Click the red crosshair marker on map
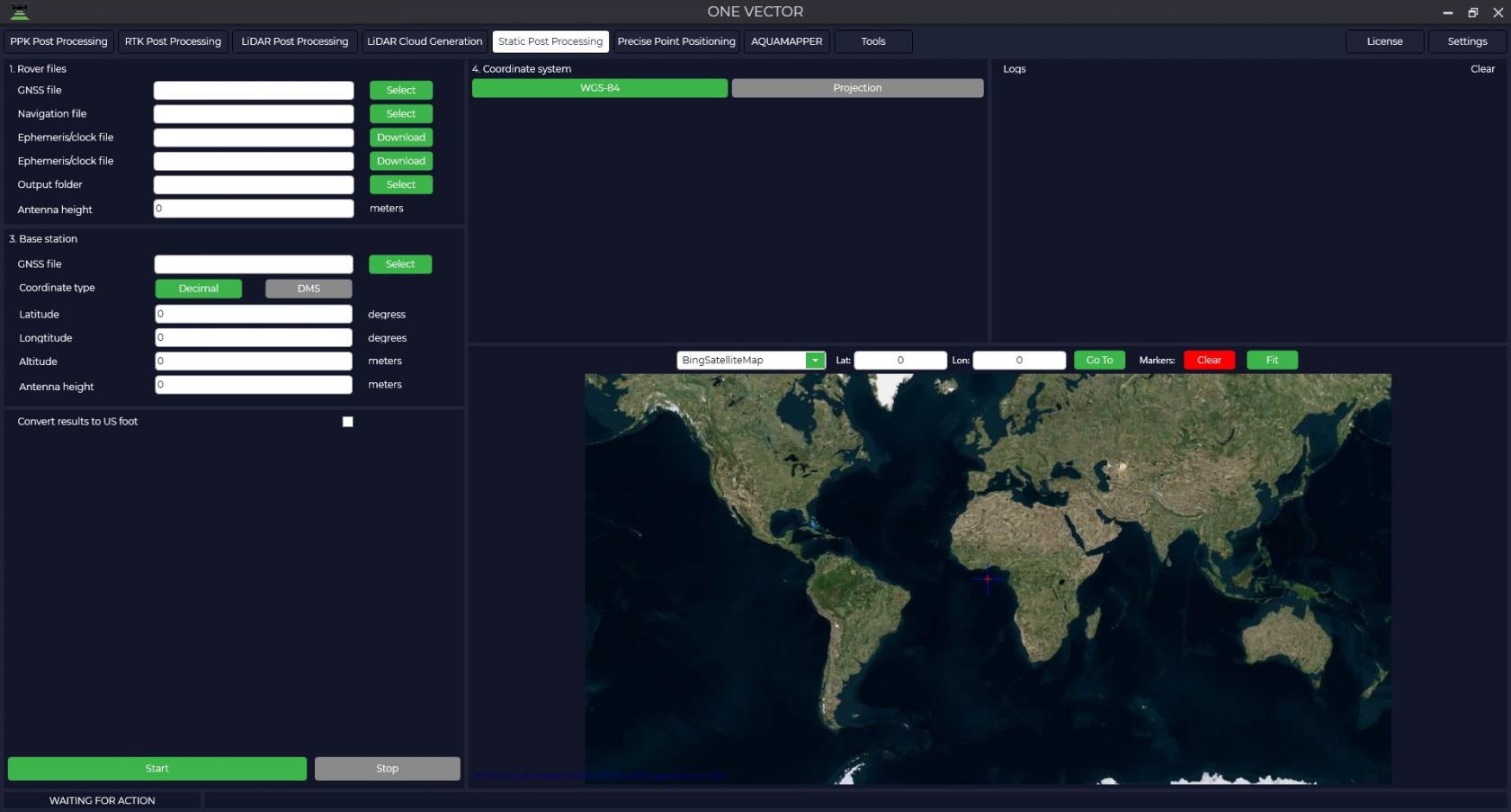 tap(988, 579)
